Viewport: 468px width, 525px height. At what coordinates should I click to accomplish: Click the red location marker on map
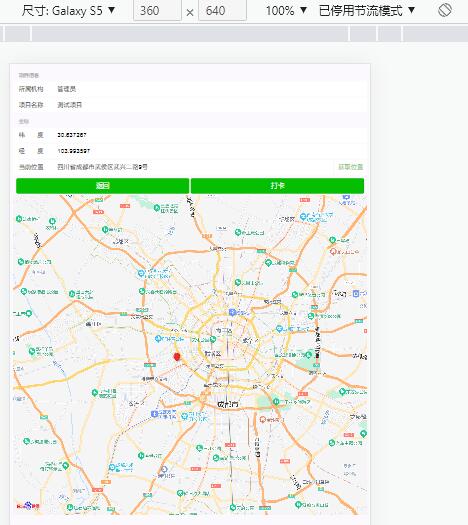(177, 357)
